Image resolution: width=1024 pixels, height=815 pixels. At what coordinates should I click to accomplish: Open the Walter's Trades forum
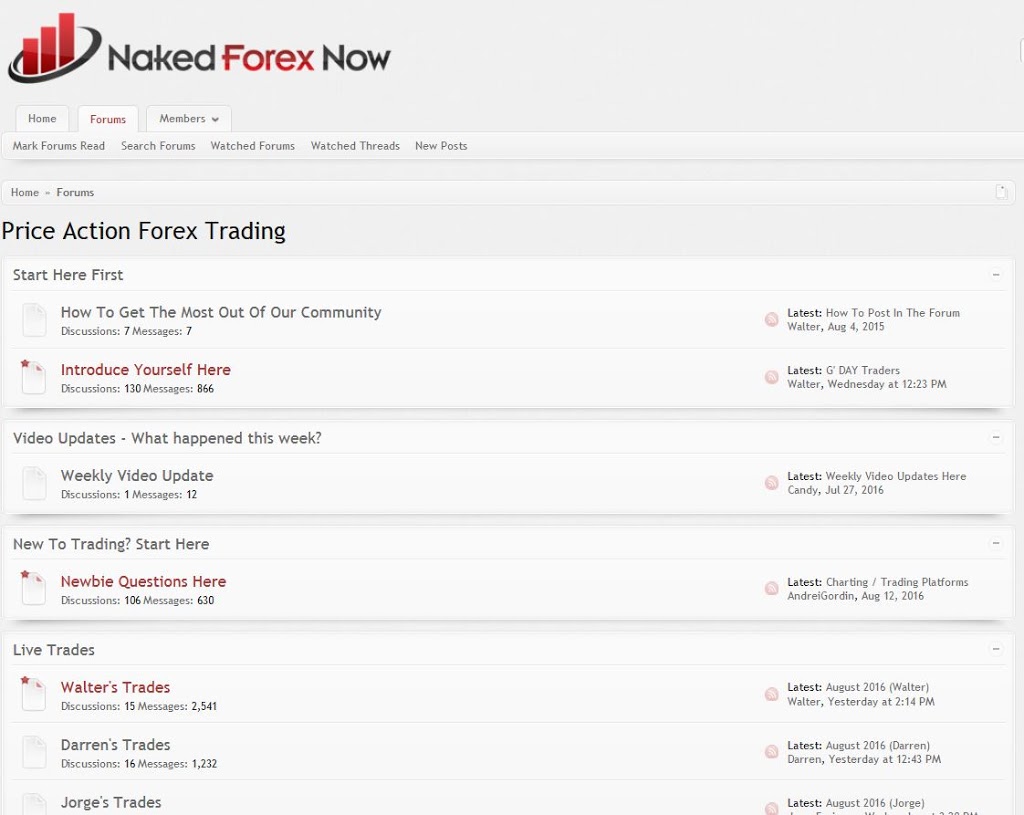pos(116,687)
